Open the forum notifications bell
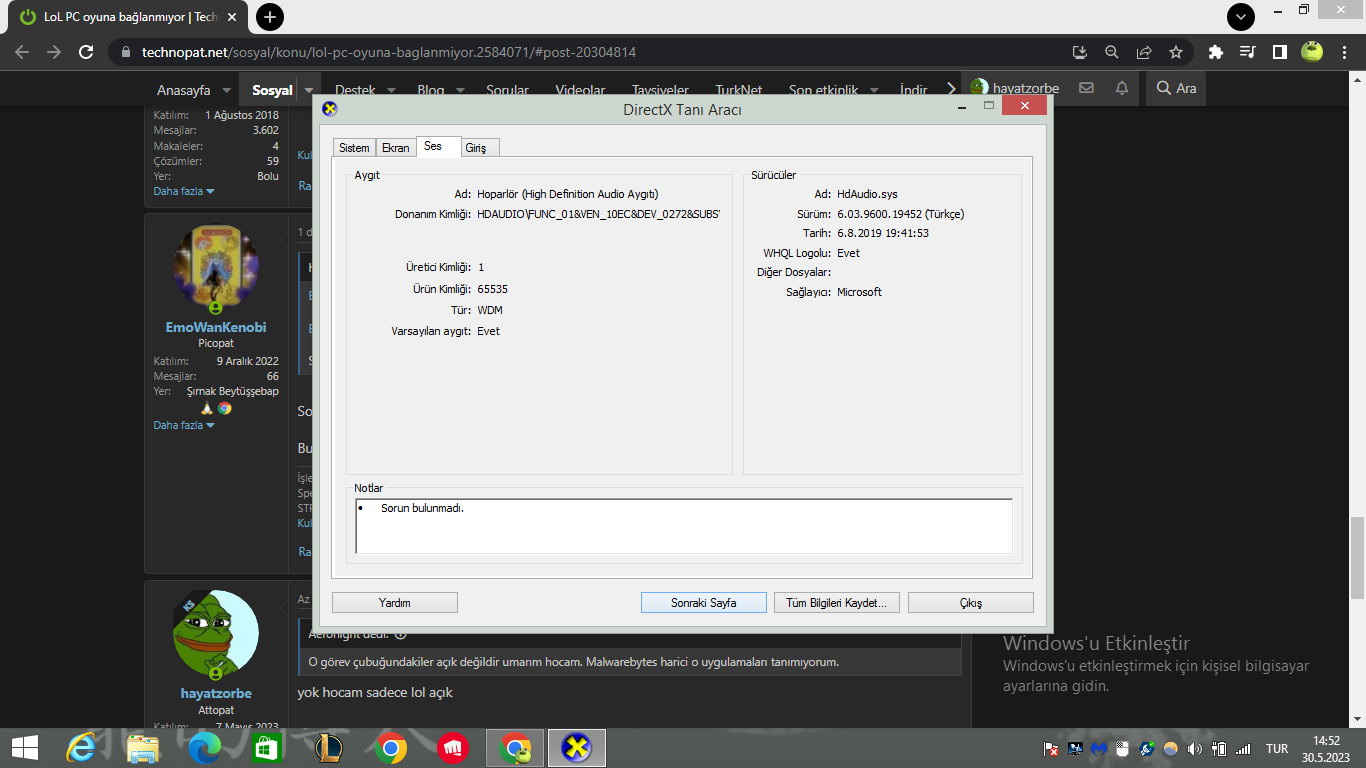The width and height of the screenshot is (1366, 768). (1122, 88)
